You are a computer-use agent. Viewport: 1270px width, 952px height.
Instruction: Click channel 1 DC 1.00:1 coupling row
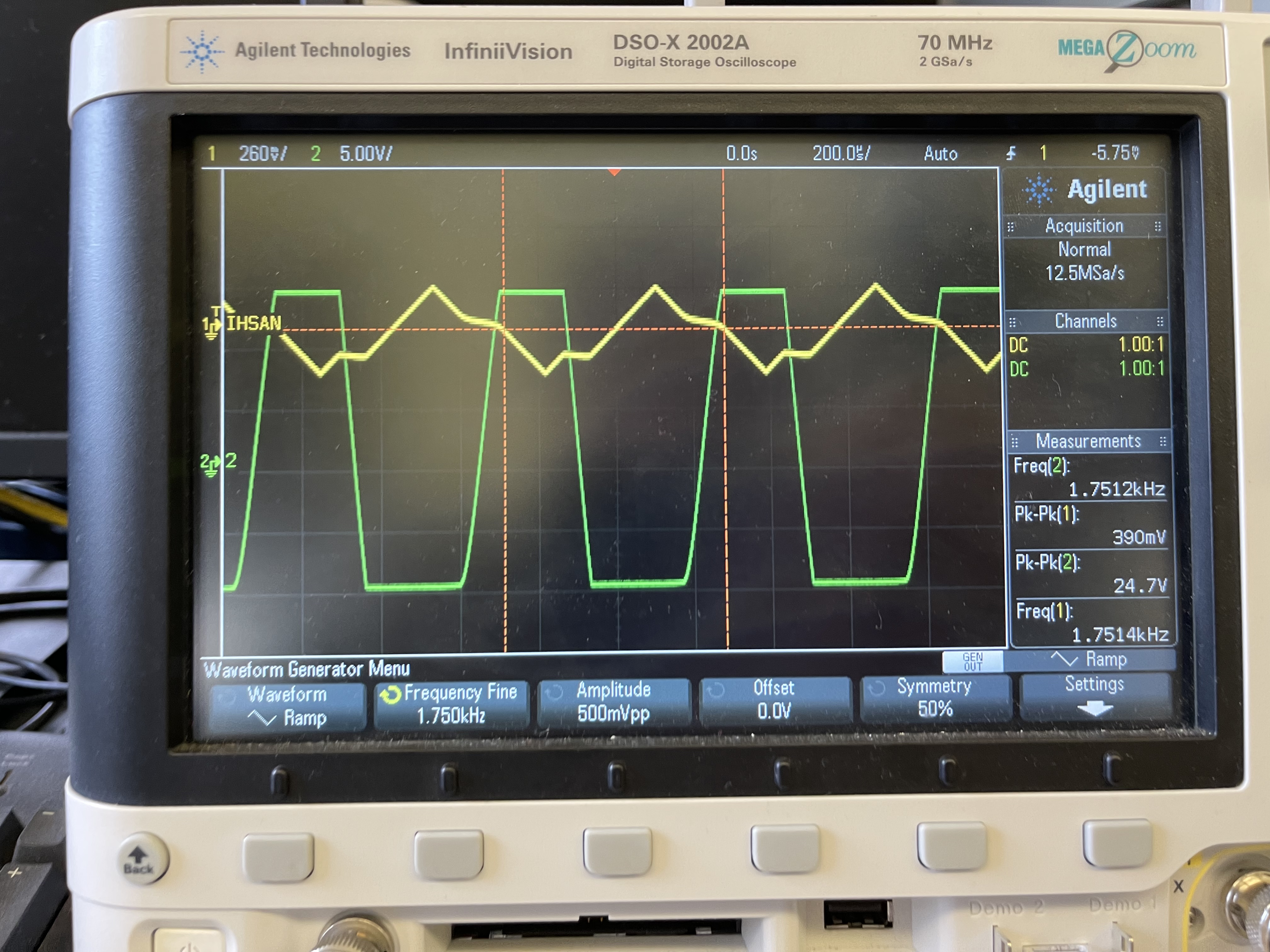tap(1086, 345)
